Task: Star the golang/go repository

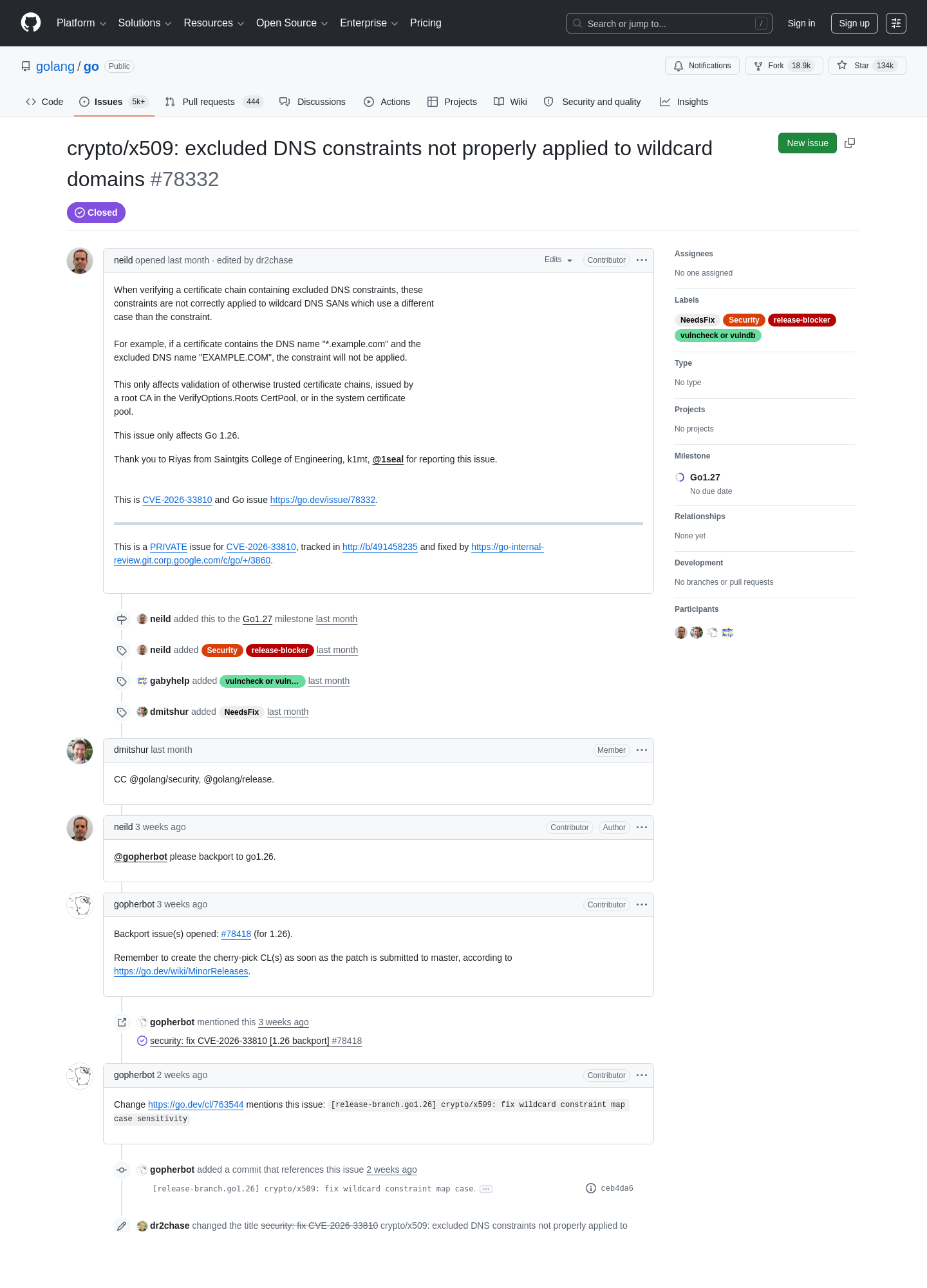Action: (x=867, y=66)
